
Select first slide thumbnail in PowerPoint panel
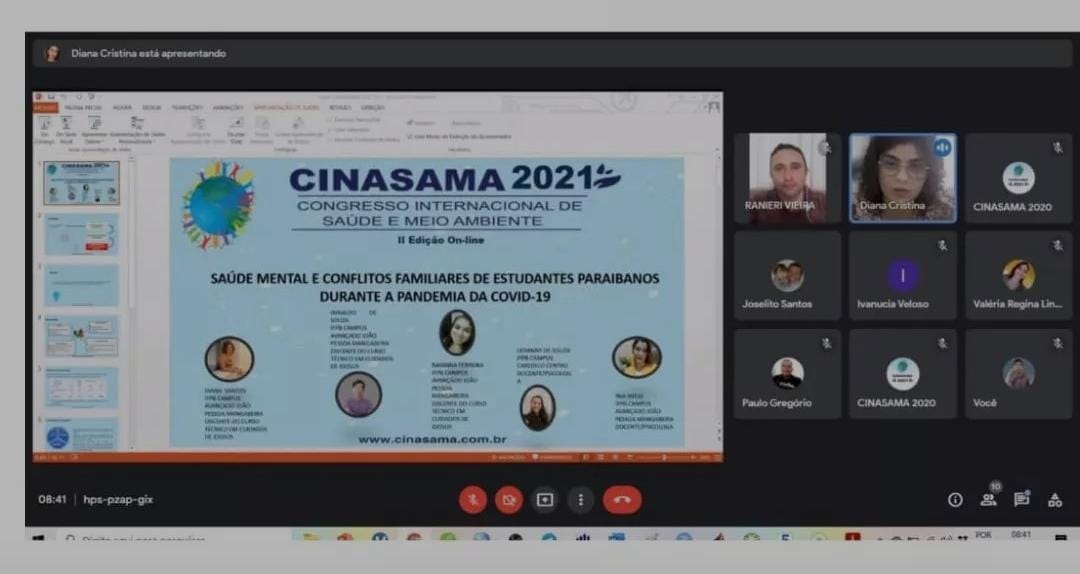[x=81, y=183]
